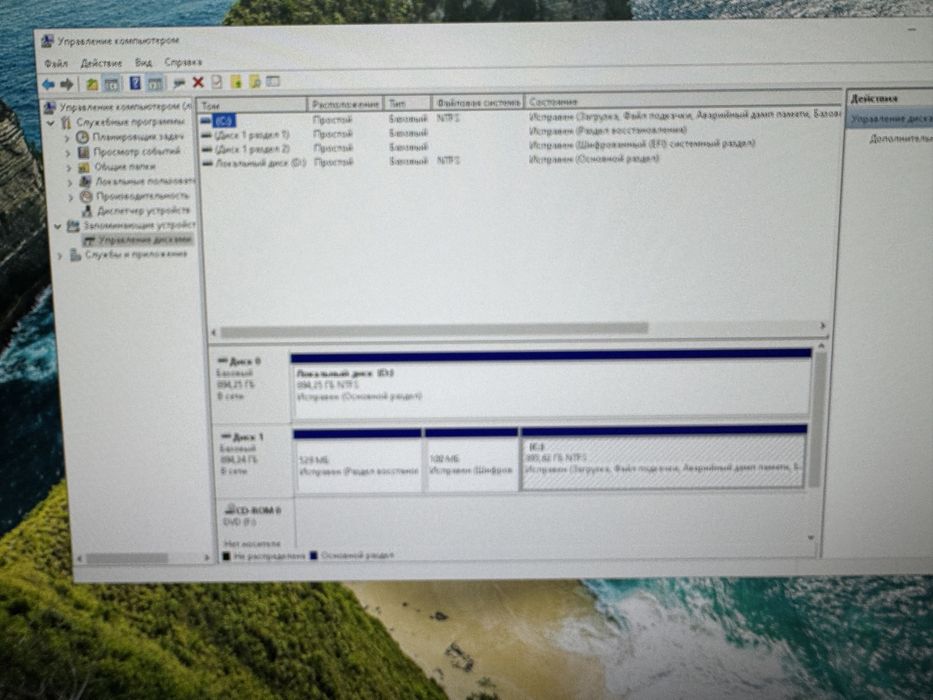Toggle the Show/Hide Console Tree icon
Screen dimensions: 933x700
111,84
